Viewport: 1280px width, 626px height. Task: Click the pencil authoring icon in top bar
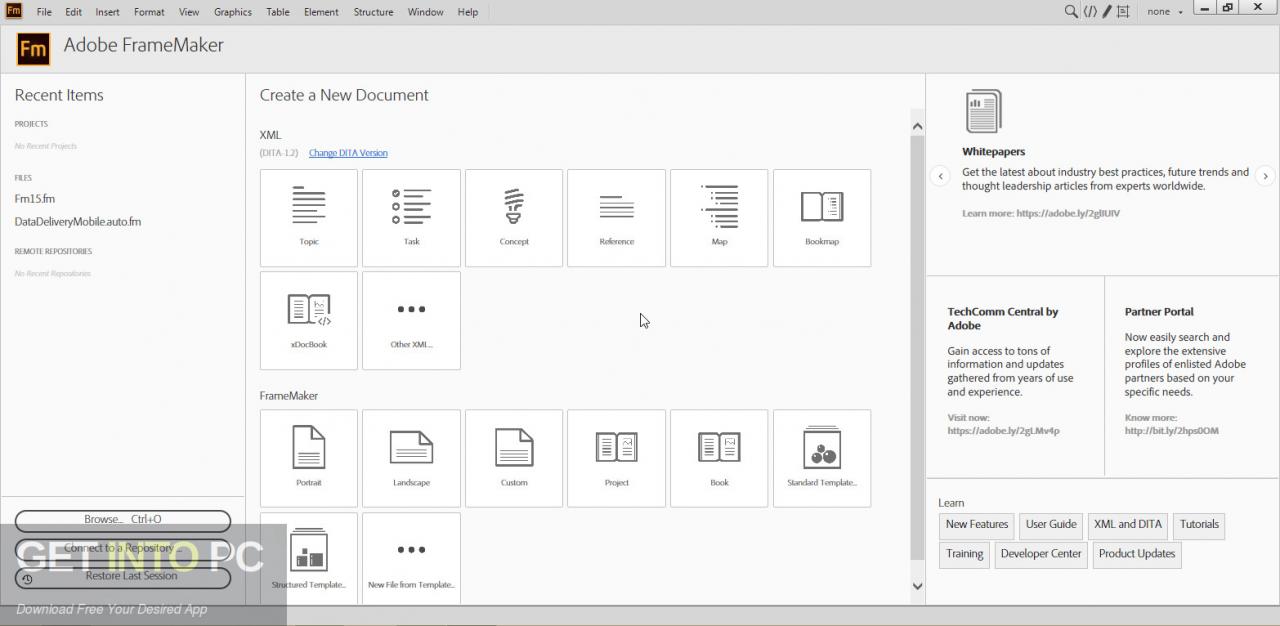pyautogui.click(x=1107, y=12)
